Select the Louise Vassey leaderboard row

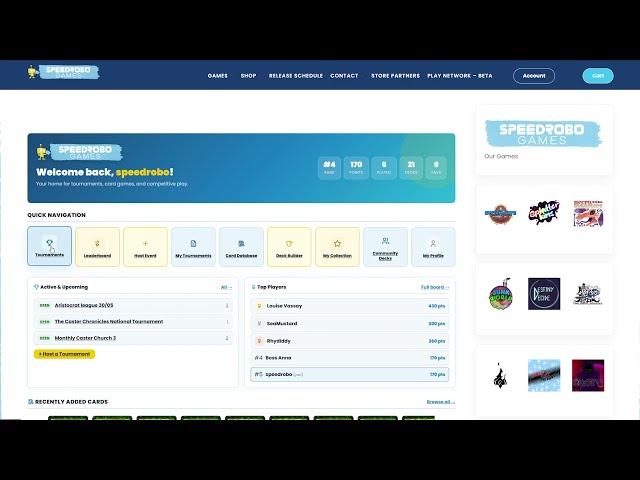click(x=350, y=306)
